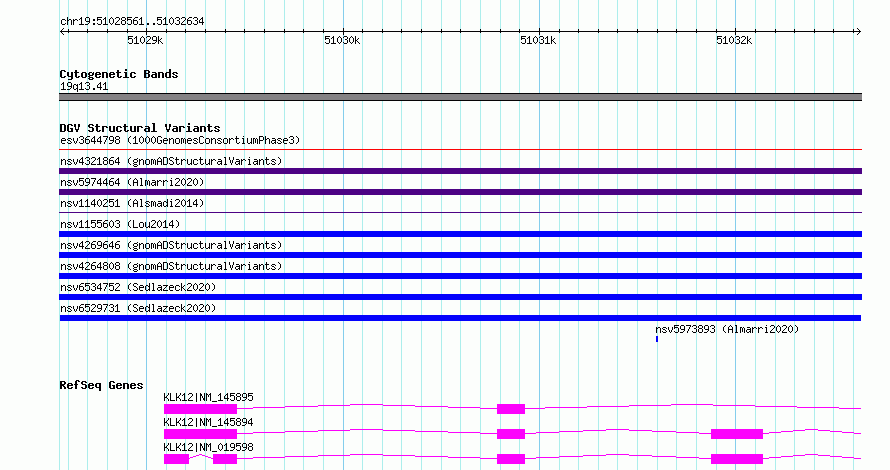The height and width of the screenshot is (470, 890).
Task: Click the rightmost exon of KLK12 NM_019598
Action: [x=737, y=459]
